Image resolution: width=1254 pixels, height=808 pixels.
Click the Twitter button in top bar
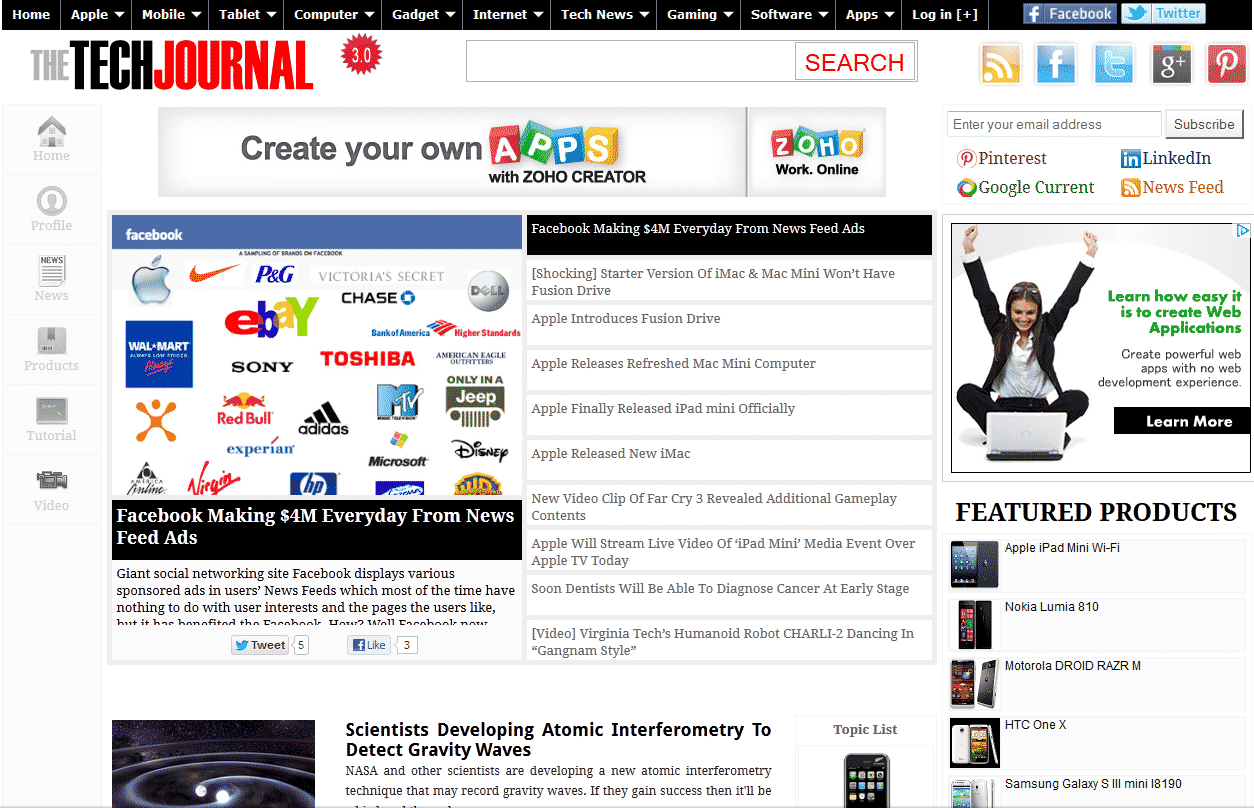[1163, 14]
